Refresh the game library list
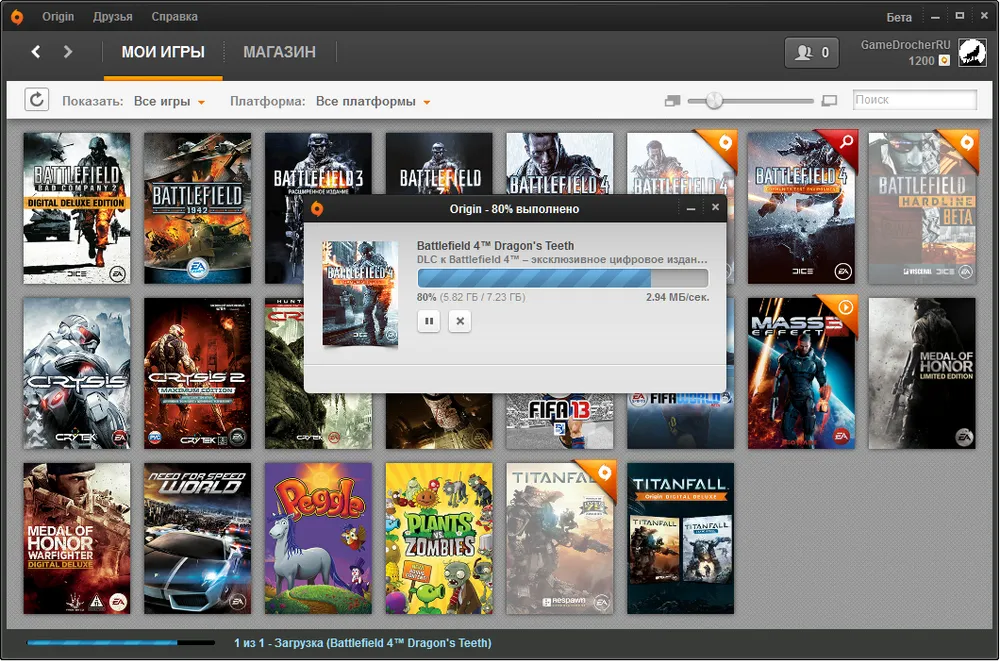1000x661 pixels. point(36,100)
